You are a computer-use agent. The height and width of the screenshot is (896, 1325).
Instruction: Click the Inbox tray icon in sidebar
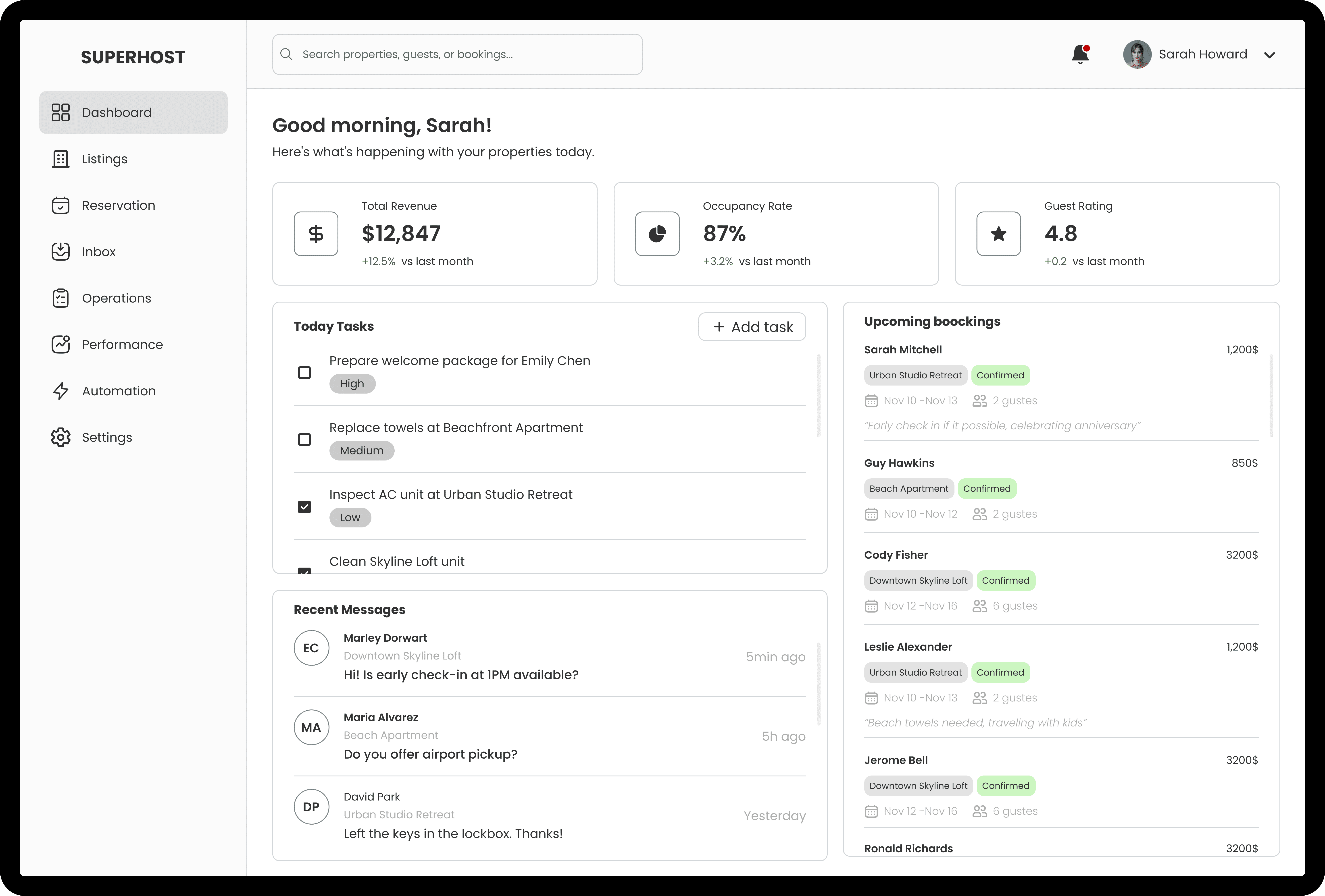(60, 251)
